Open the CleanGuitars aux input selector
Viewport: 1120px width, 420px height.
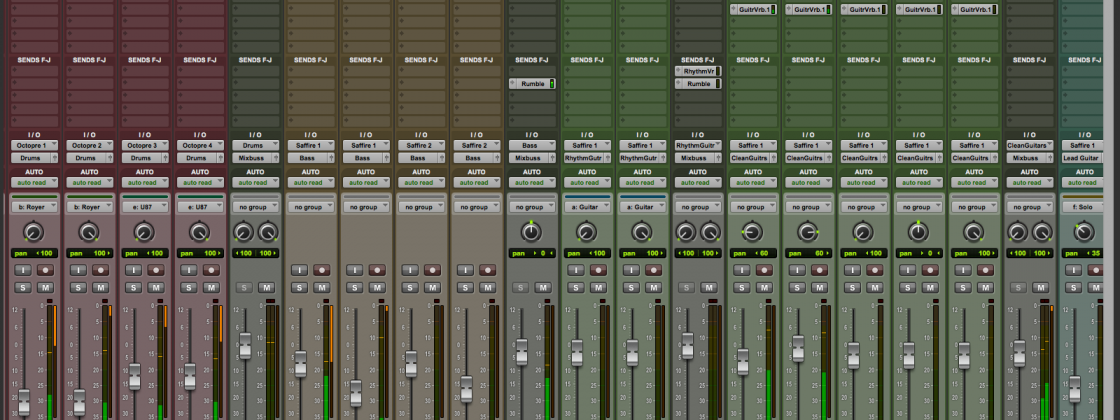pos(1030,146)
